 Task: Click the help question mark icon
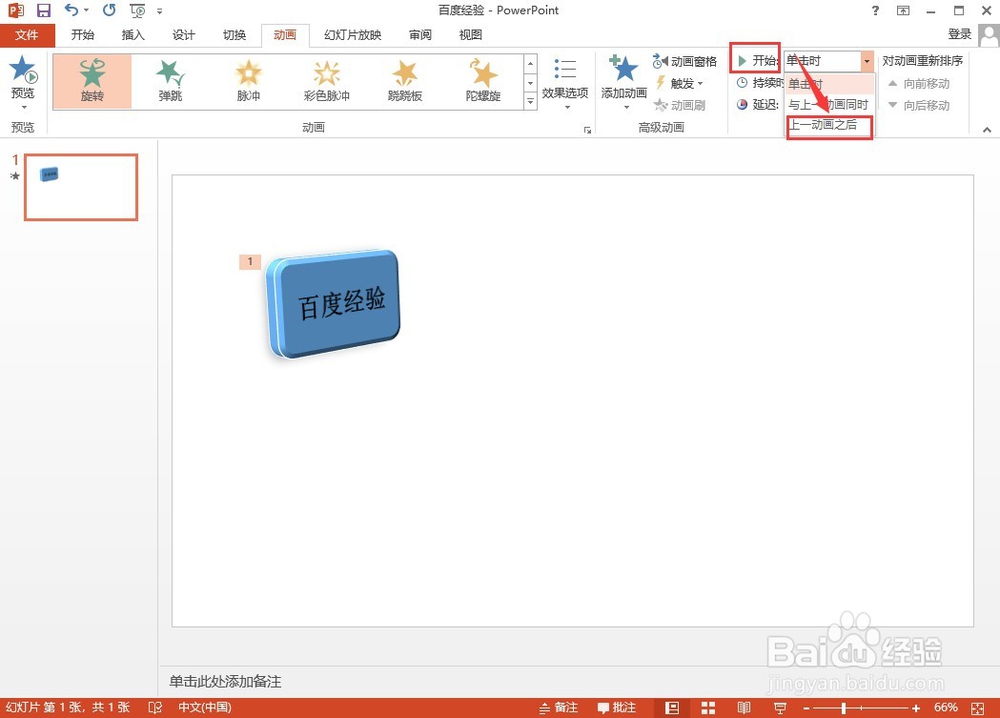pyautogui.click(x=875, y=10)
